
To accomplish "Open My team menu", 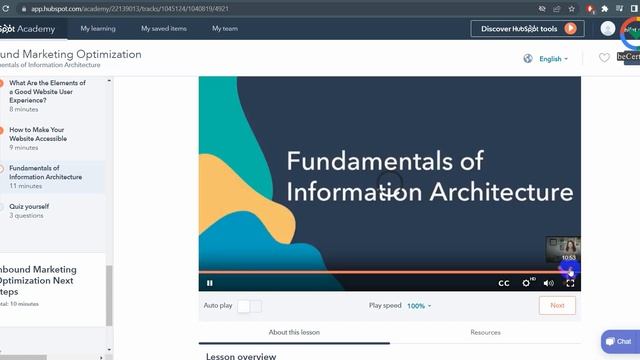I will point(225,29).
